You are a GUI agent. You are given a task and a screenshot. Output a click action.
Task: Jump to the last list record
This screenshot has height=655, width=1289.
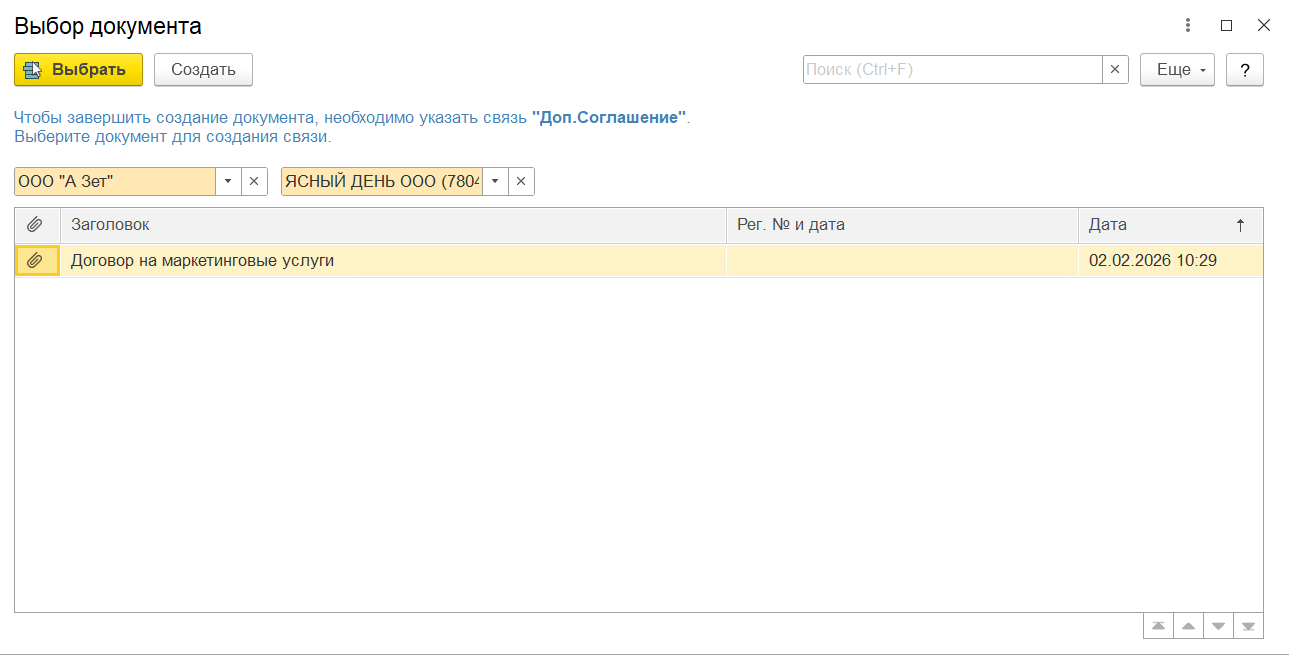[x=1248, y=626]
